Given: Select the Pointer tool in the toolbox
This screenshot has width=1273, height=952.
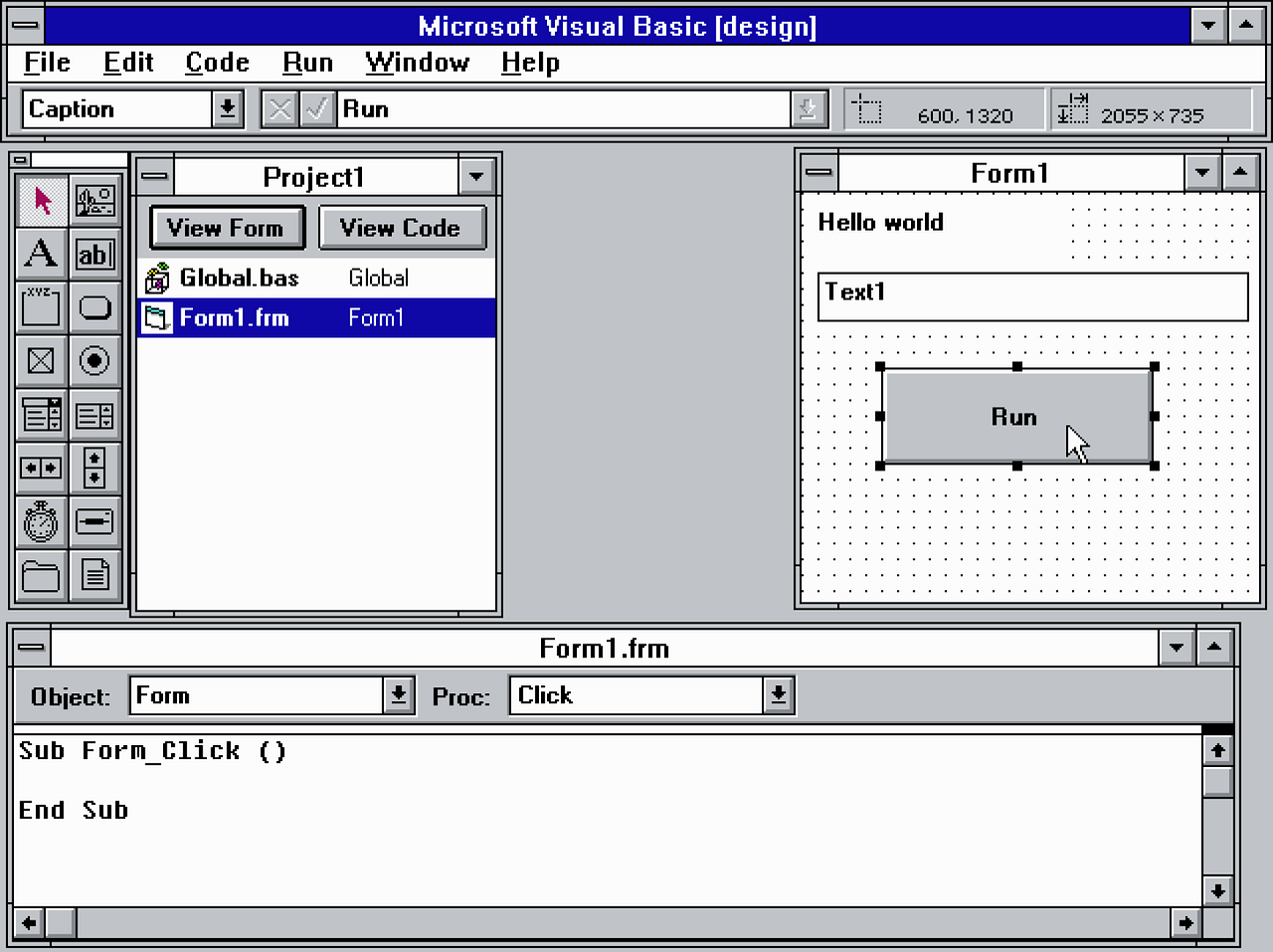Looking at the screenshot, I should tap(41, 199).
